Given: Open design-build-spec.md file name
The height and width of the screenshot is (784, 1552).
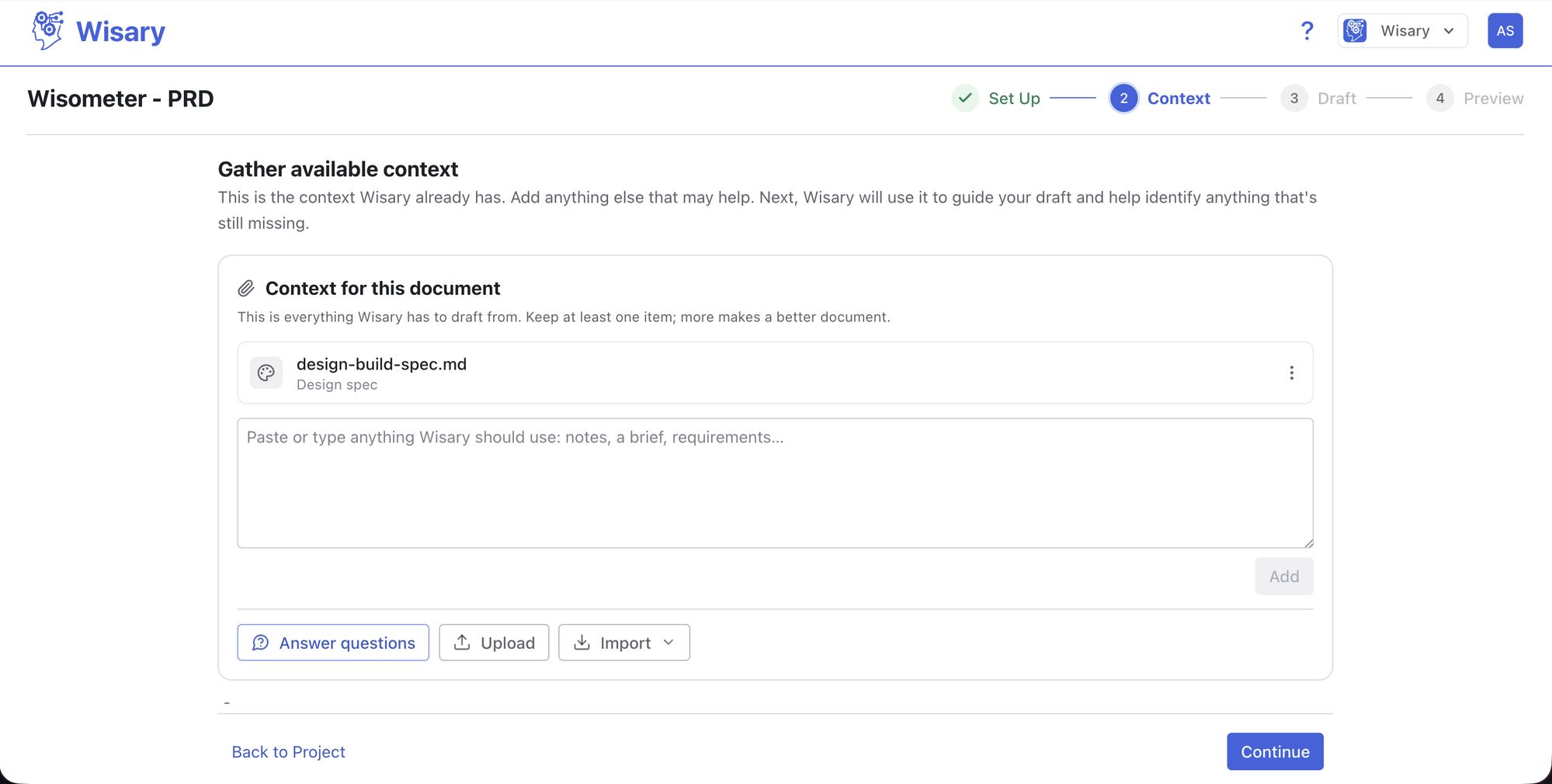Looking at the screenshot, I should coord(381,364).
